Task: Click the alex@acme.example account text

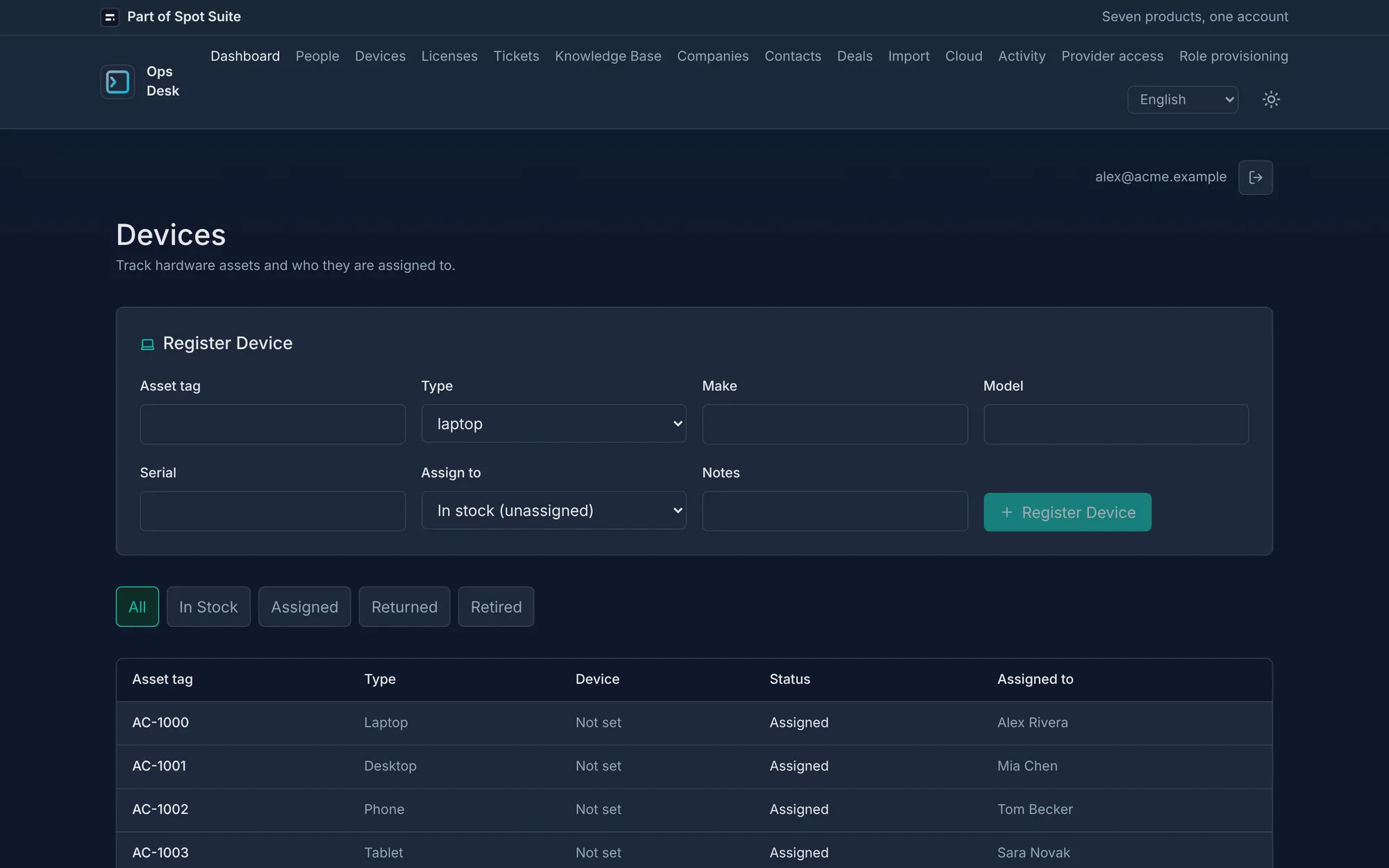Action: click(1161, 177)
